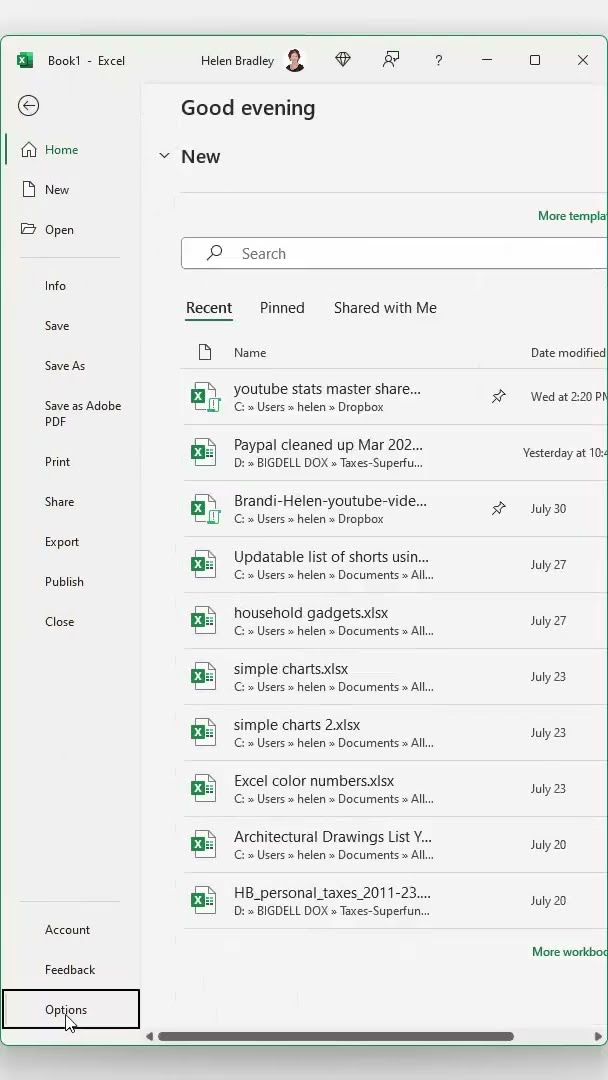The height and width of the screenshot is (1080, 608).
Task: Collapse the New section chevron
Action: (x=164, y=156)
